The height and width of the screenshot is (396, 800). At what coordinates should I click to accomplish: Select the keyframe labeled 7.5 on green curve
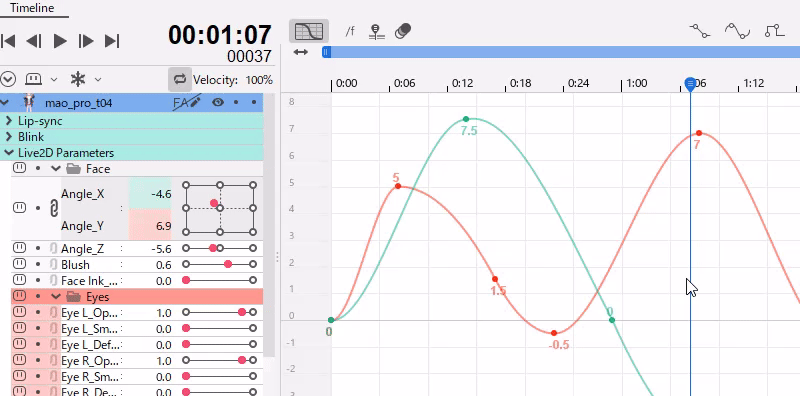(466, 119)
